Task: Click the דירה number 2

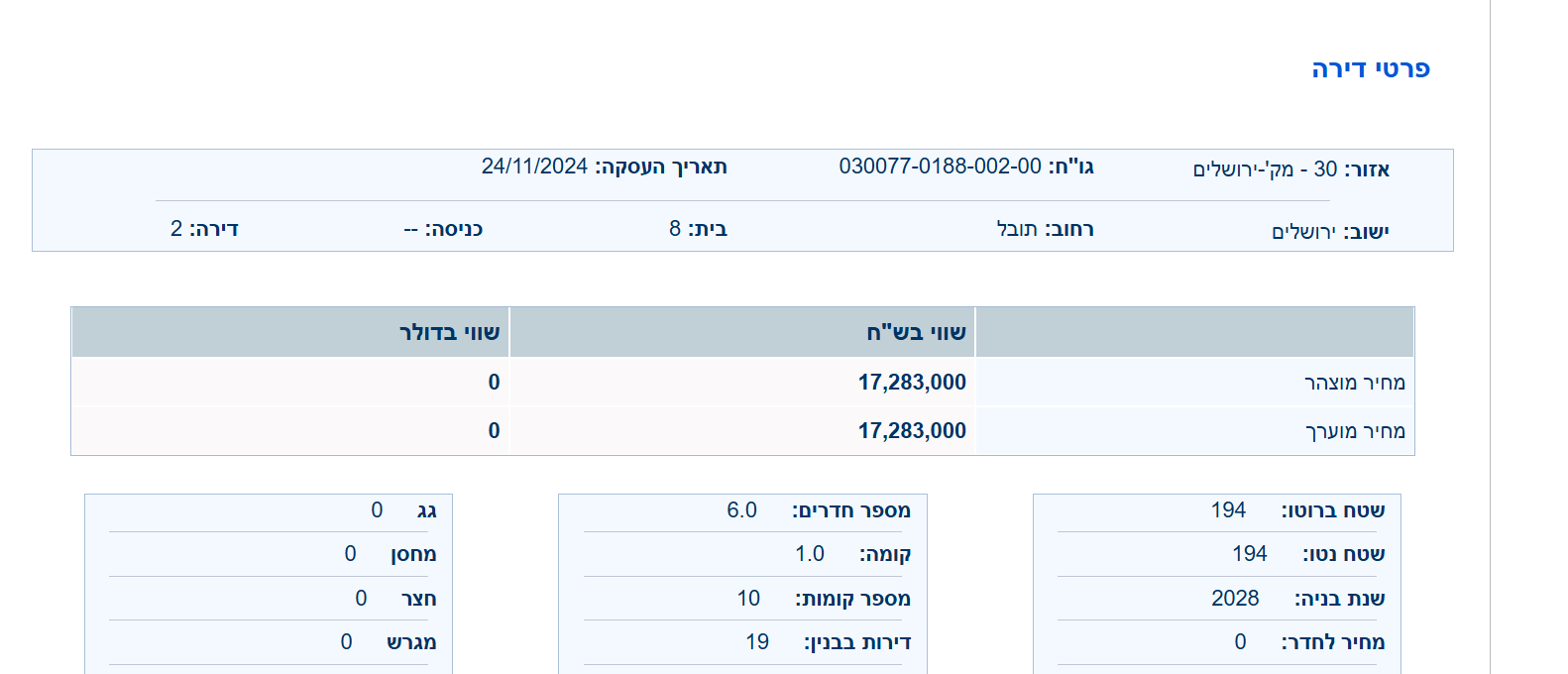Action: coord(176,229)
